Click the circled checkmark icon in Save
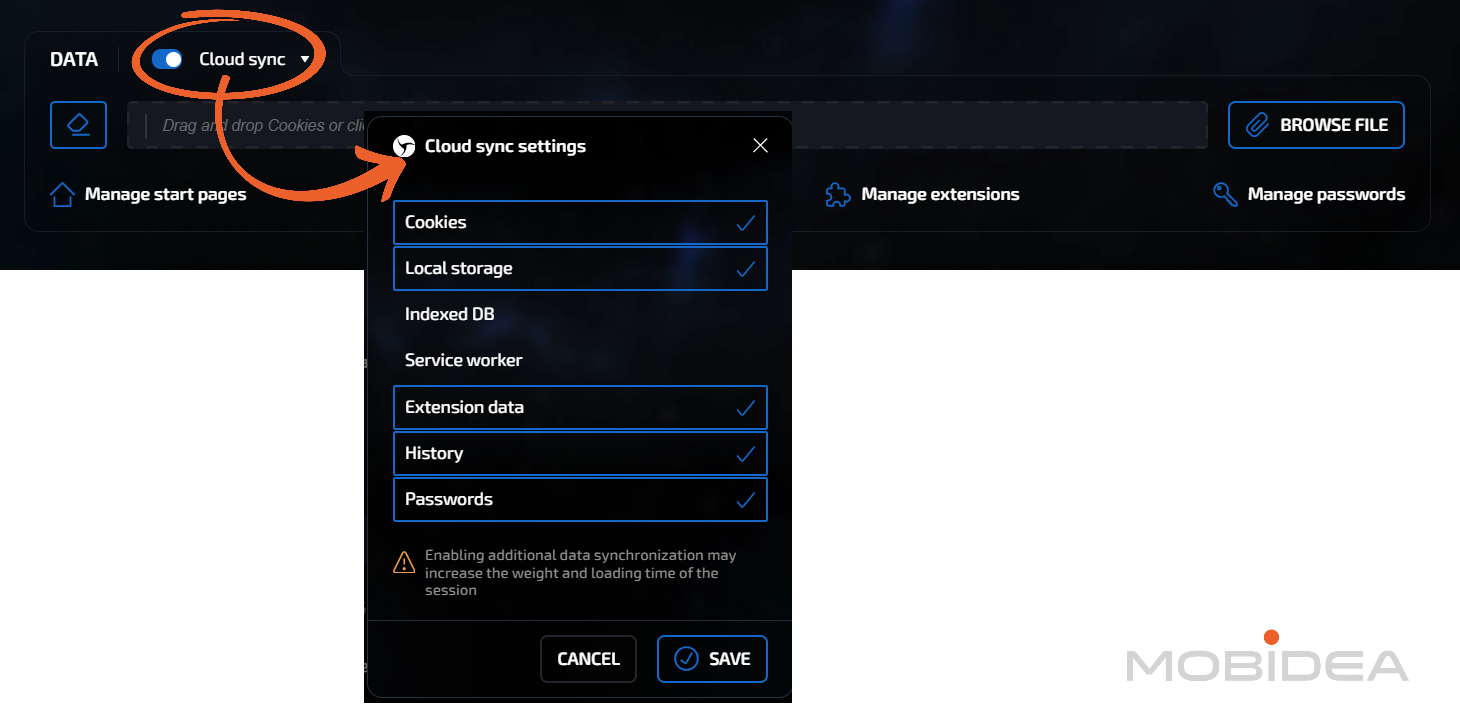The image size is (1460, 719). point(686,659)
